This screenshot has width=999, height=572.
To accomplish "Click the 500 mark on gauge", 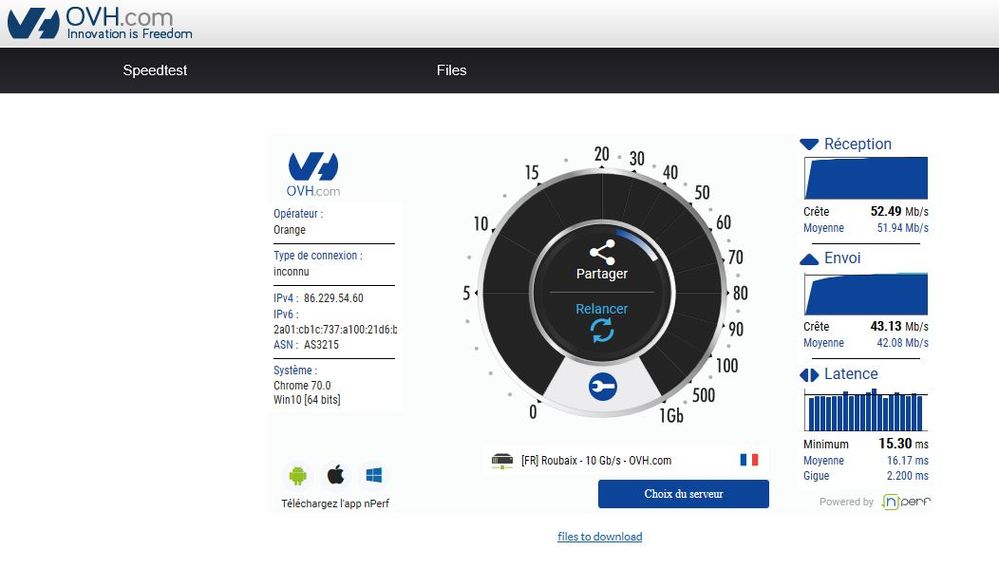I will pos(703,396).
